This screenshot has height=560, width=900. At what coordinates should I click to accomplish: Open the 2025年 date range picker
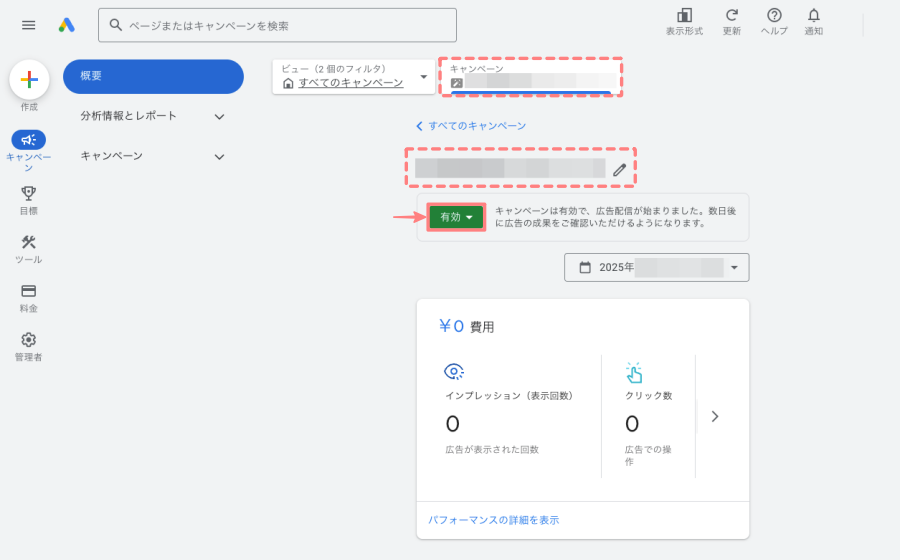[x=657, y=267]
